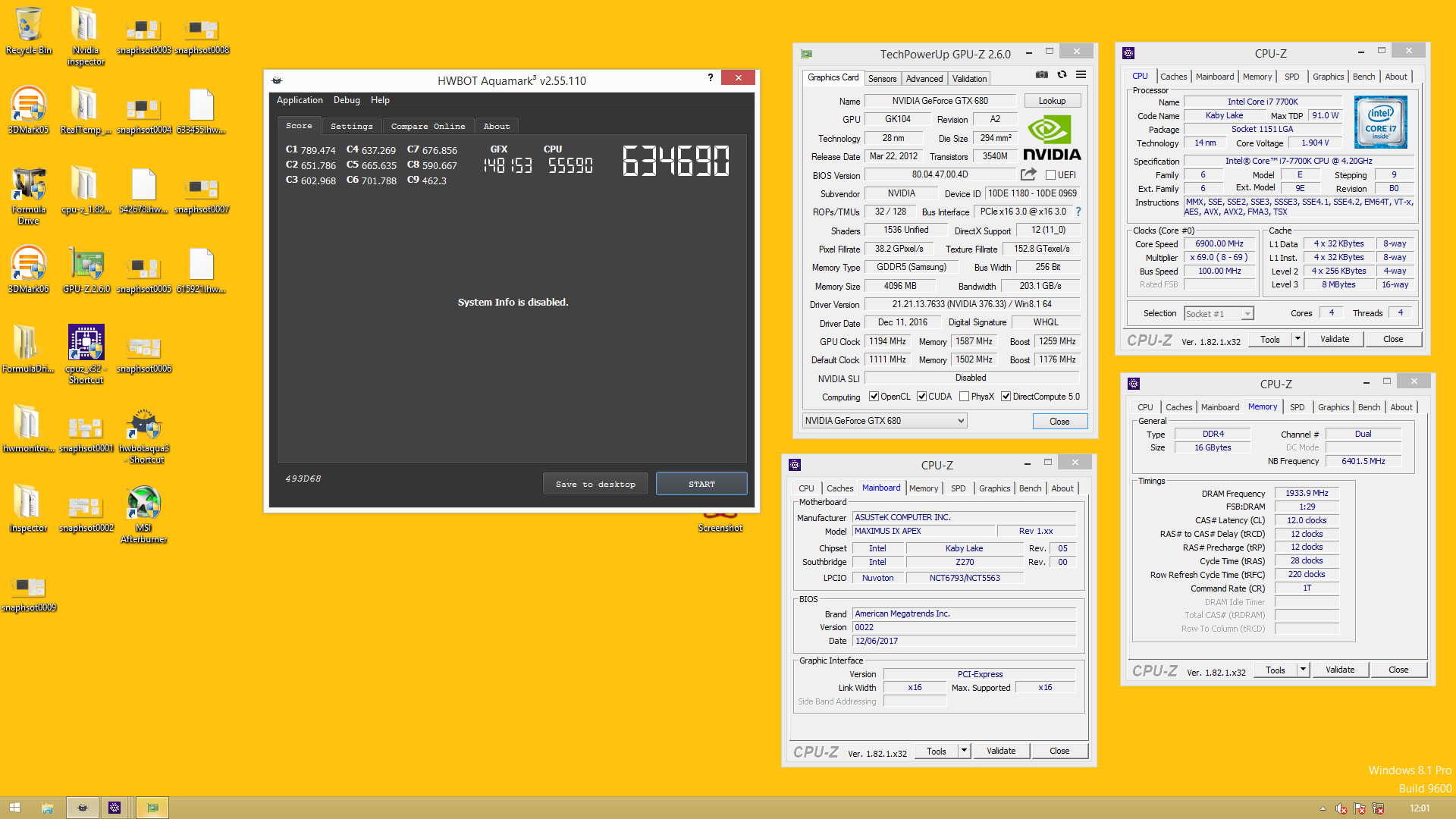Click Save to desktop in Aquamark
The width and height of the screenshot is (1456, 819).
(x=595, y=484)
